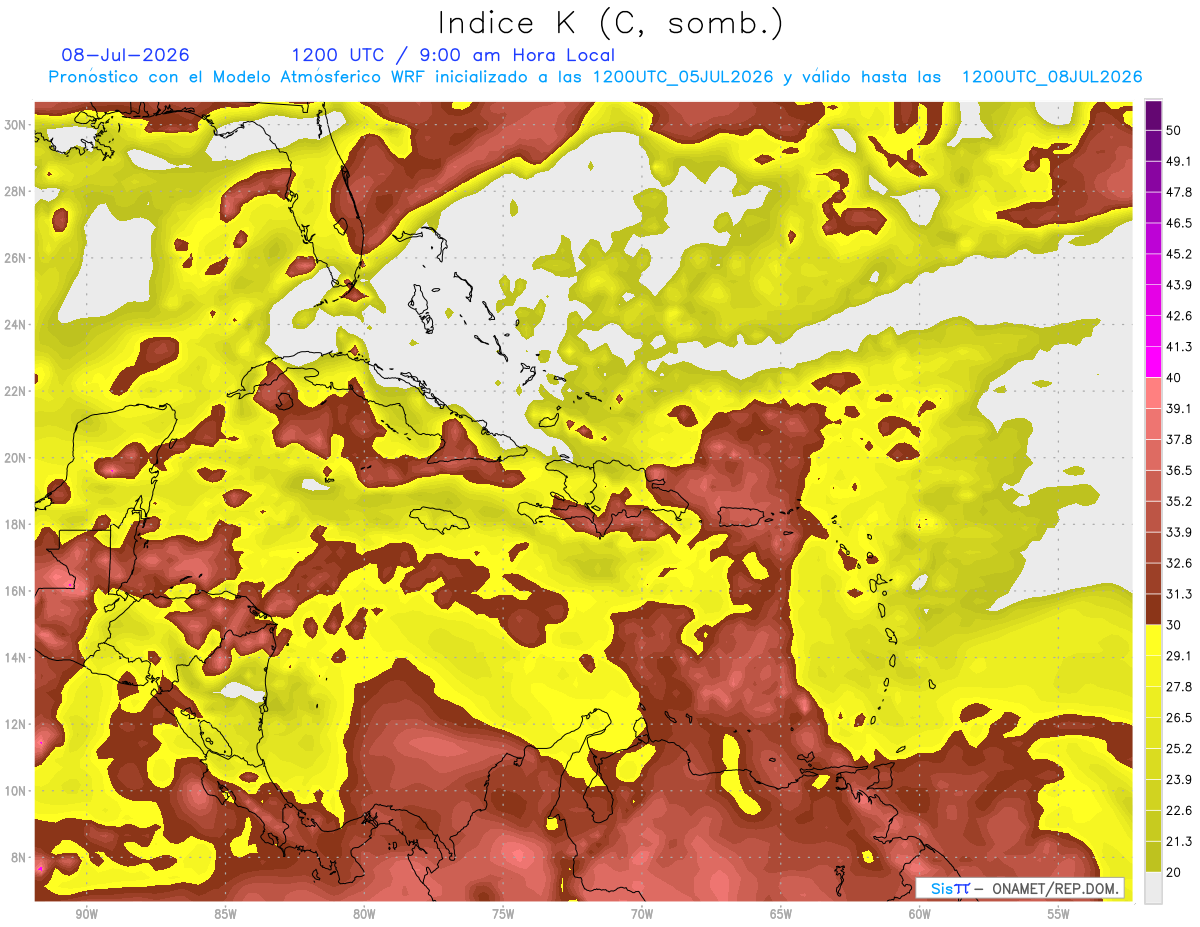This screenshot has height=927, width=1200.
Task: Click the longitude axis label "90W"
Action: point(86,914)
